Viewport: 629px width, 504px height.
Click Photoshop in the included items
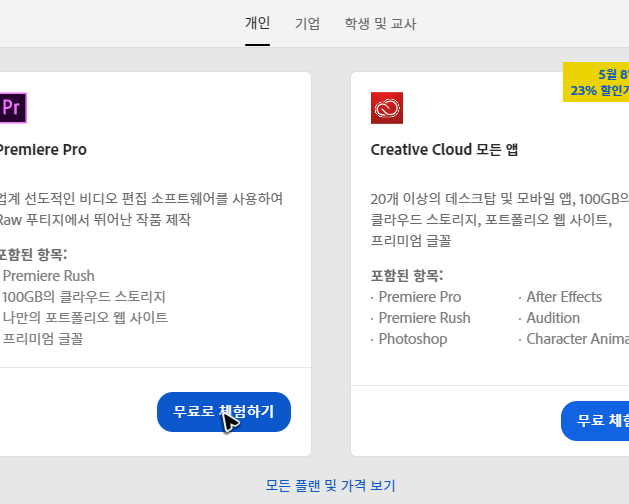413,339
